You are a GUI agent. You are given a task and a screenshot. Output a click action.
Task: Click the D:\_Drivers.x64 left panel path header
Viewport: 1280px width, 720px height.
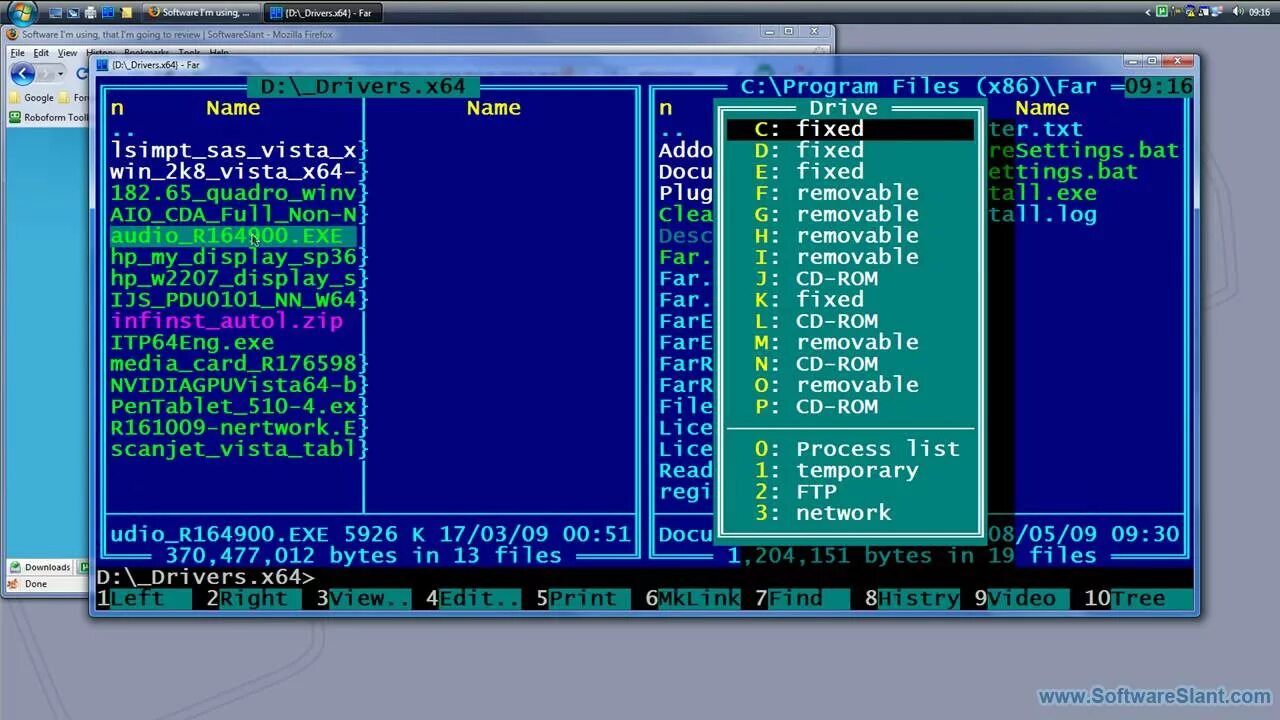tap(363, 87)
